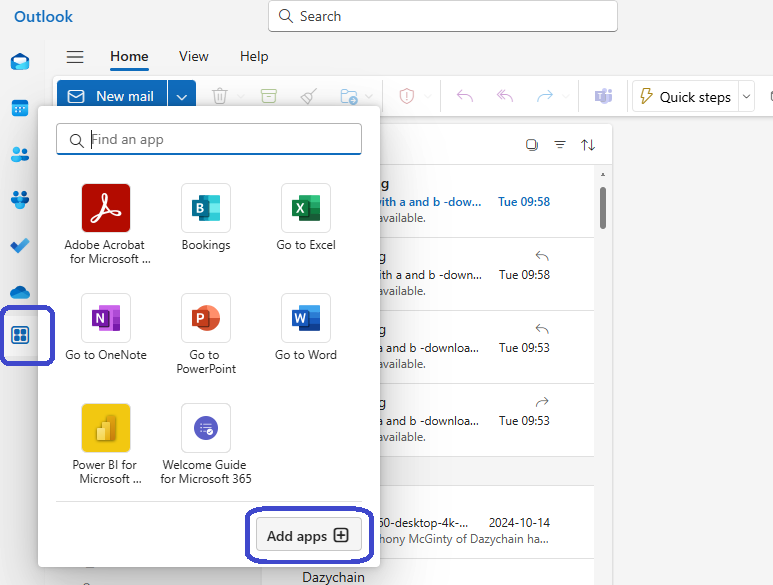Viewport: 773px width, 585px height.
Task: Open the Help tab
Action: (x=254, y=57)
